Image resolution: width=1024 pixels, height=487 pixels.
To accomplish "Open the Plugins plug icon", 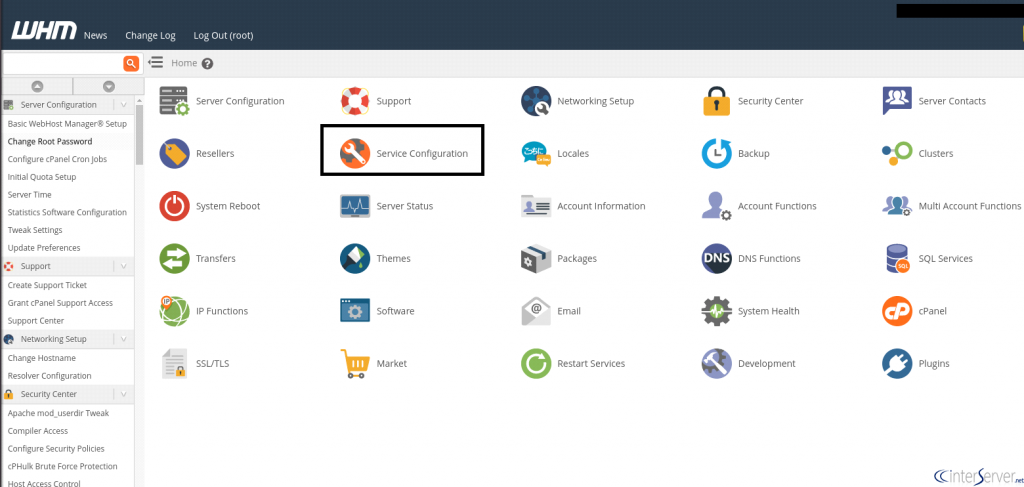I will [897, 364].
